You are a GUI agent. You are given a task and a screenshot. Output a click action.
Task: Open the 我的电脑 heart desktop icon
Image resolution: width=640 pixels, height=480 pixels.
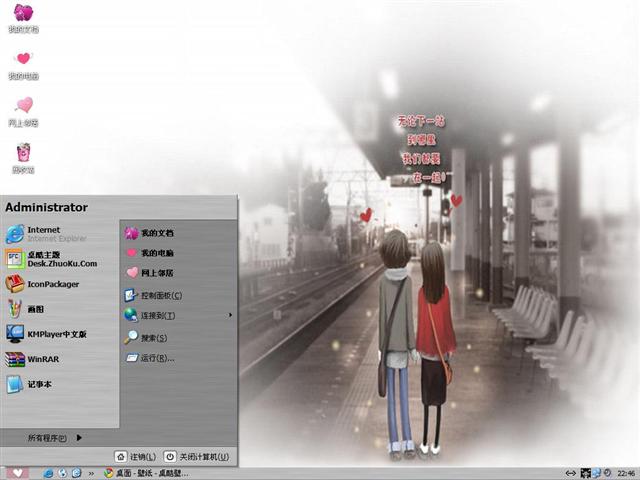pyautogui.click(x=23, y=64)
